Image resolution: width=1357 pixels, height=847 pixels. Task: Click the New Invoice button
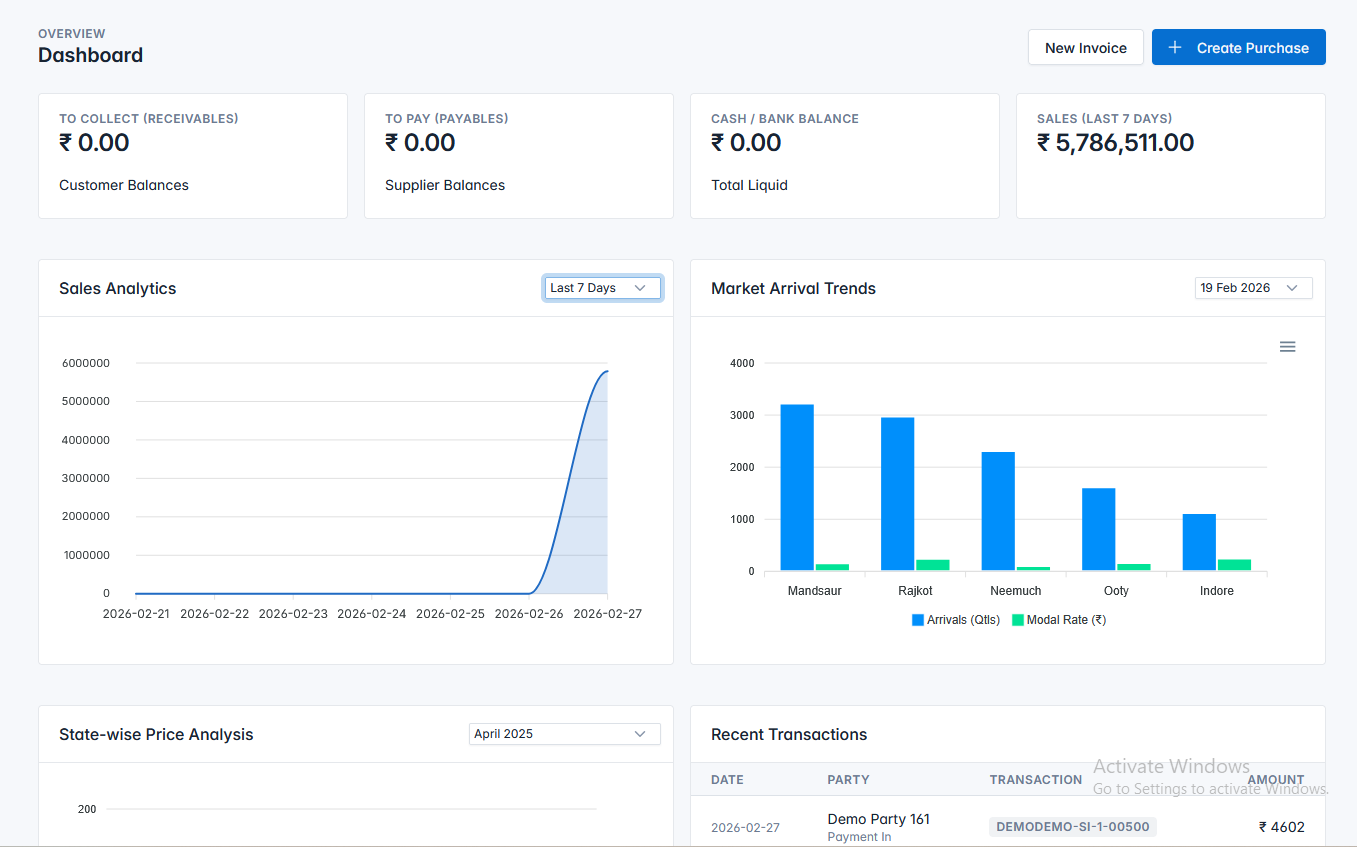coord(1085,47)
